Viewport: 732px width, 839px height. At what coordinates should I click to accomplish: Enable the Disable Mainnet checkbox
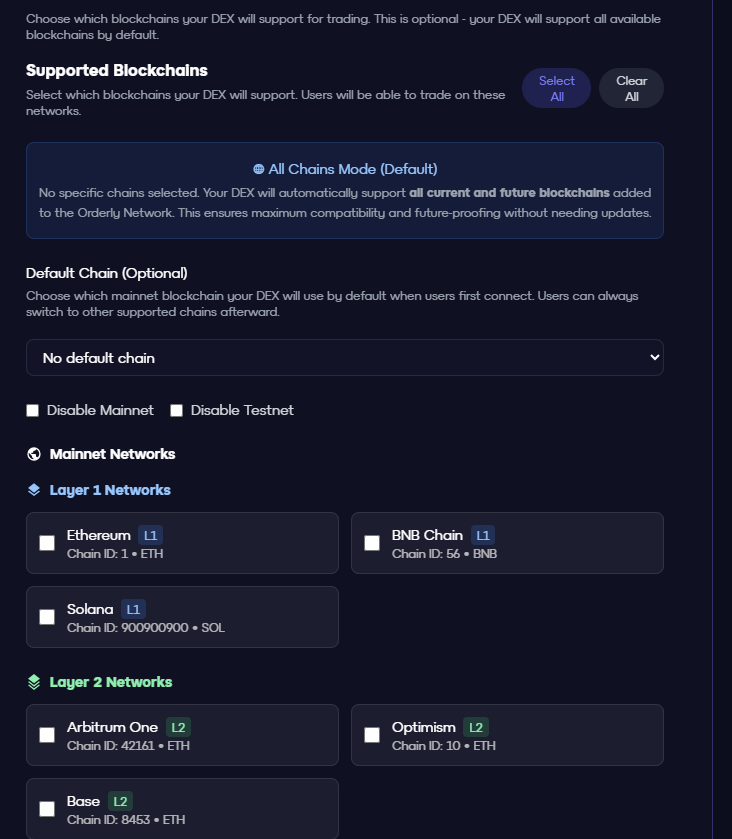tap(33, 410)
